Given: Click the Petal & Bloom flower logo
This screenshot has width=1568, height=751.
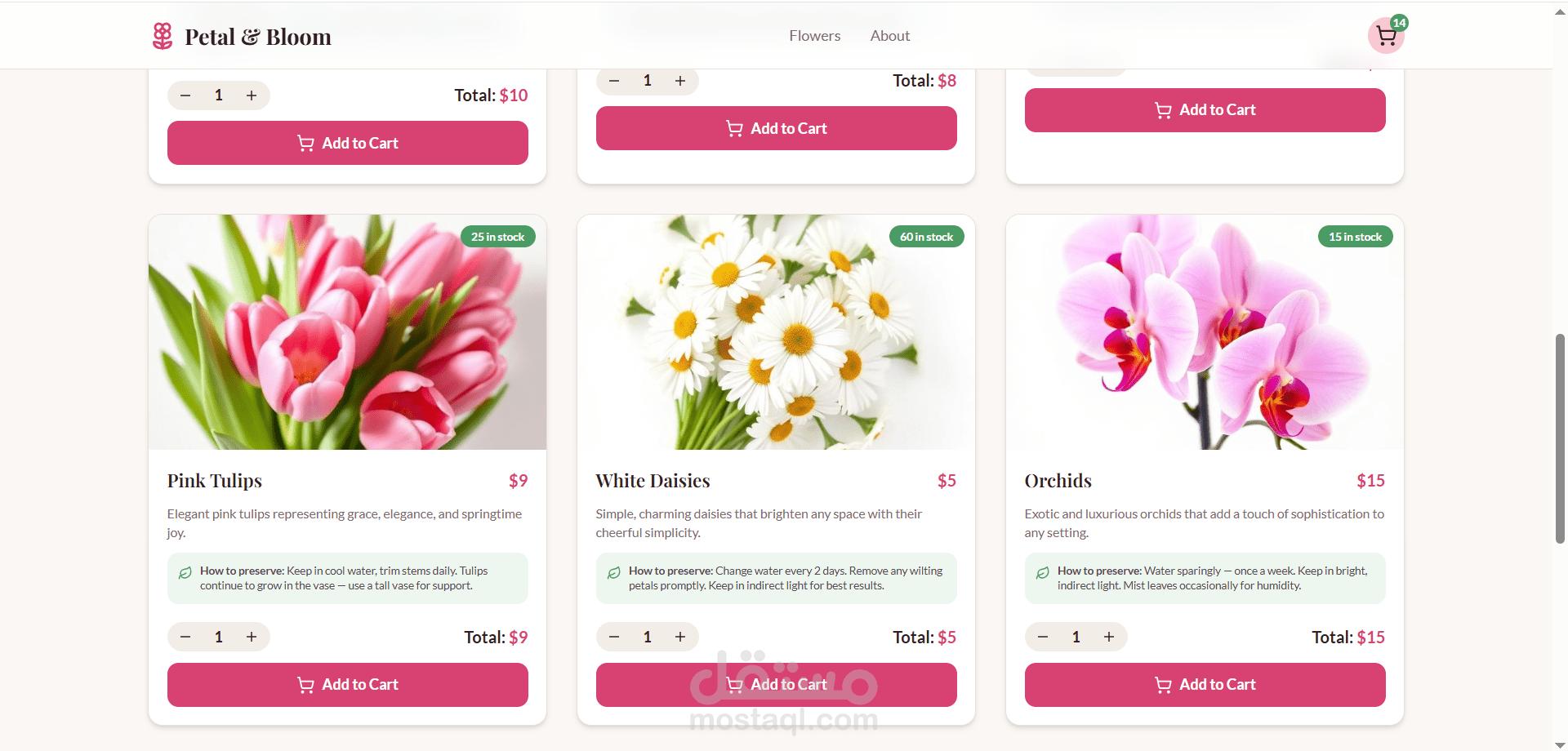Looking at the screenshot, I should [163, 36].
